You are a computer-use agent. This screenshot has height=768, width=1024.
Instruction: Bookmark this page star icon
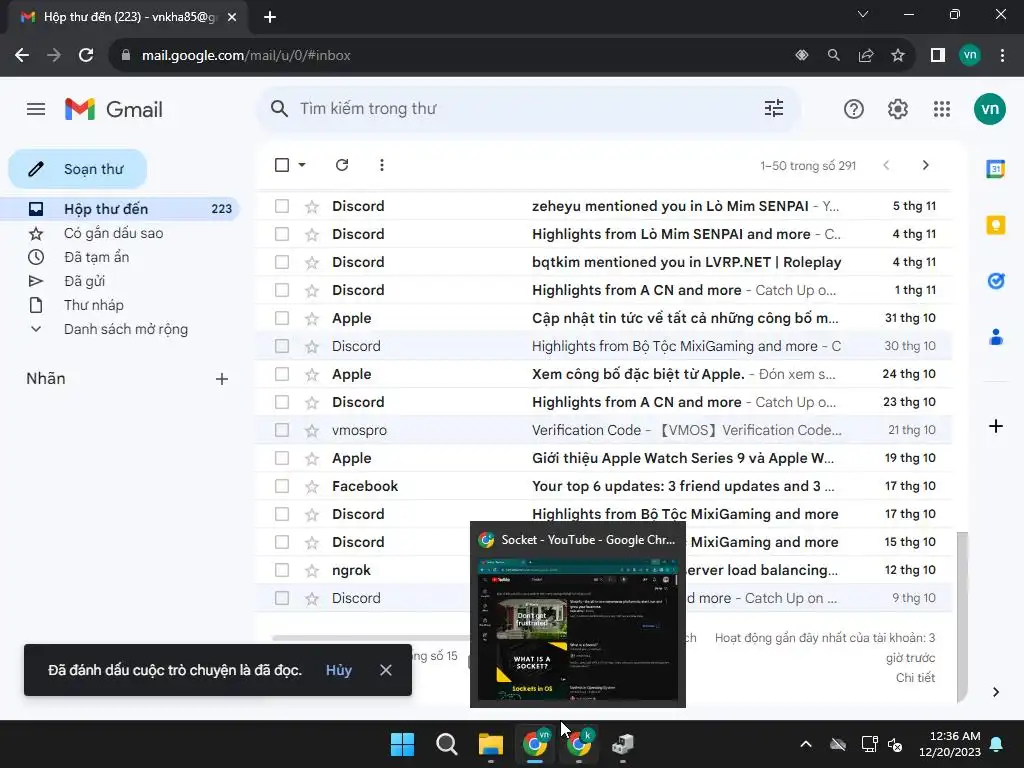[898, 56]
